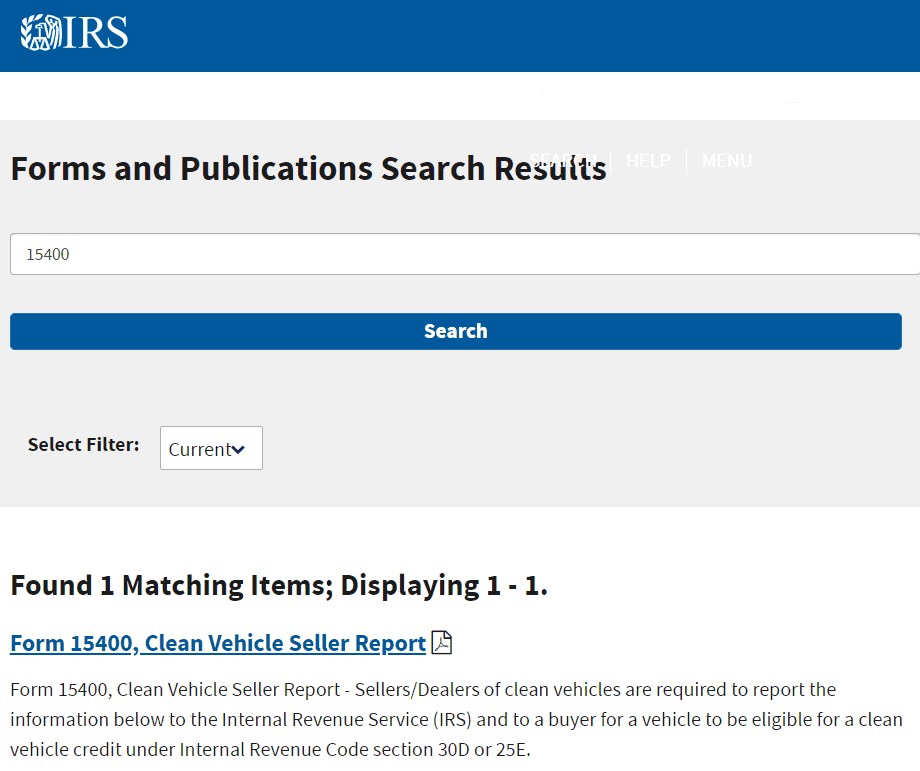
Task: Open Form 15400, Clean Vehicle Seller Report link
Action: [218, 643]
